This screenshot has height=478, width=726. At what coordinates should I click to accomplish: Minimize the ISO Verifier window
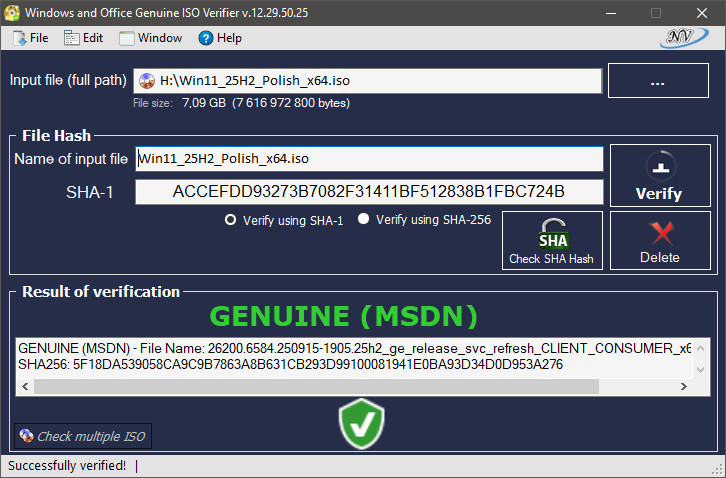[x=611, y=13]
